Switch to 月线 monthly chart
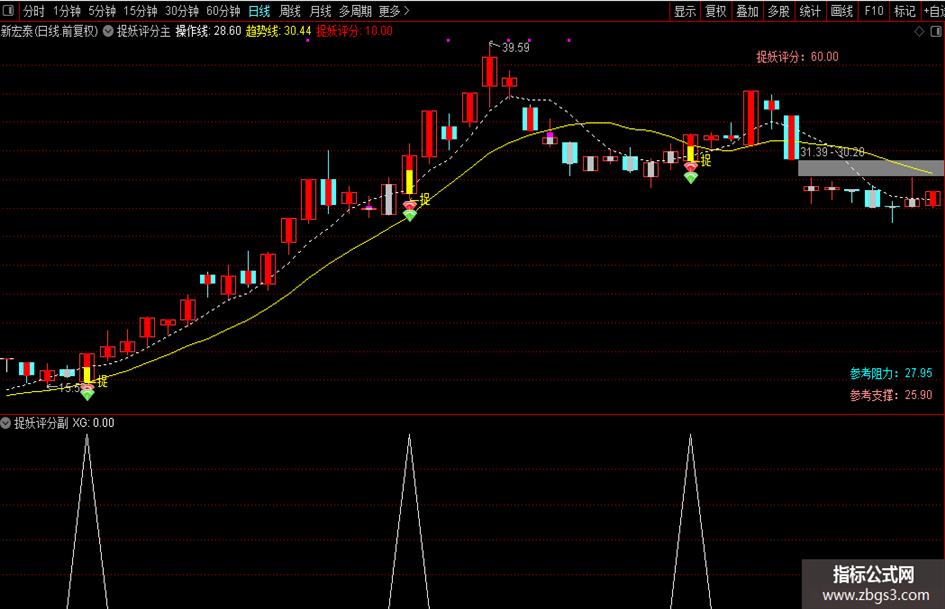The image size is (945, 609). [320, 11]
